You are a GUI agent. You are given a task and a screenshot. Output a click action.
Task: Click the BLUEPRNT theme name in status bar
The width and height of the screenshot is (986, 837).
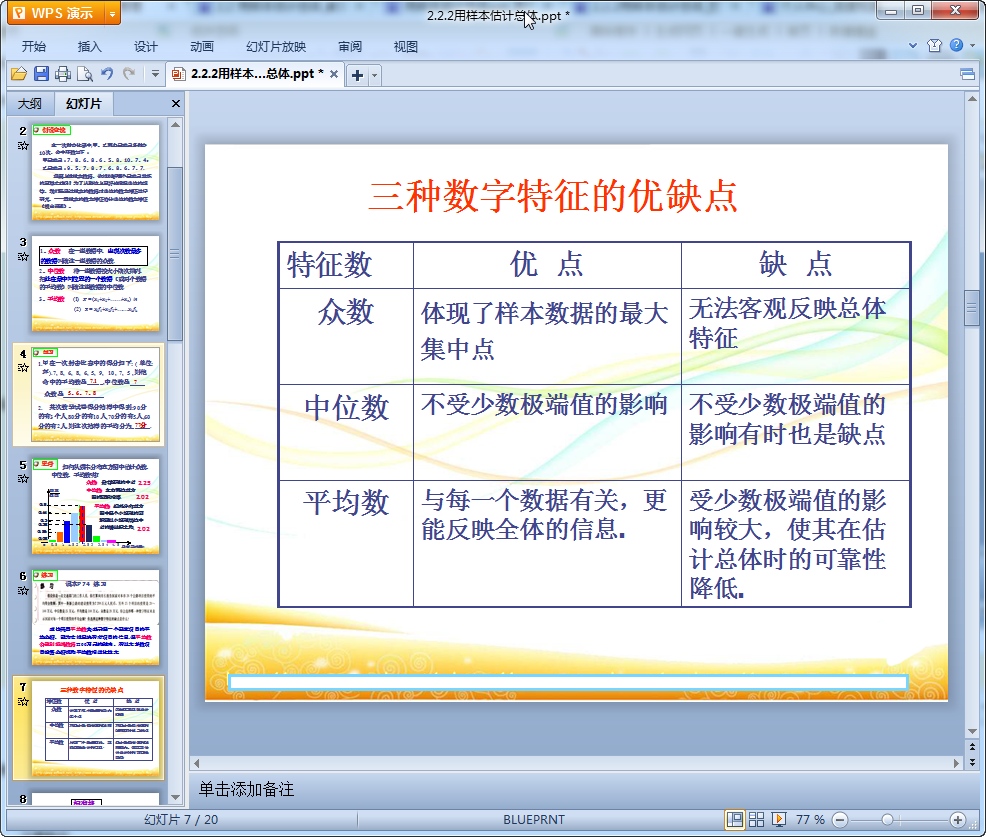pos(534,819)
